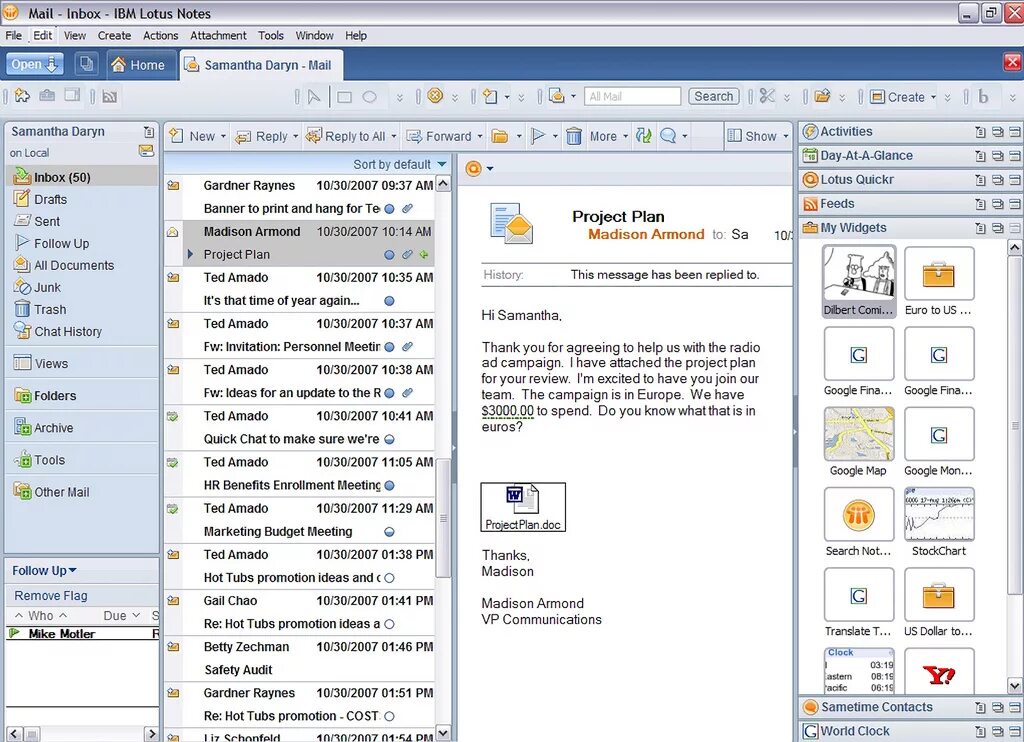Click the Forward button

point(440,136)
